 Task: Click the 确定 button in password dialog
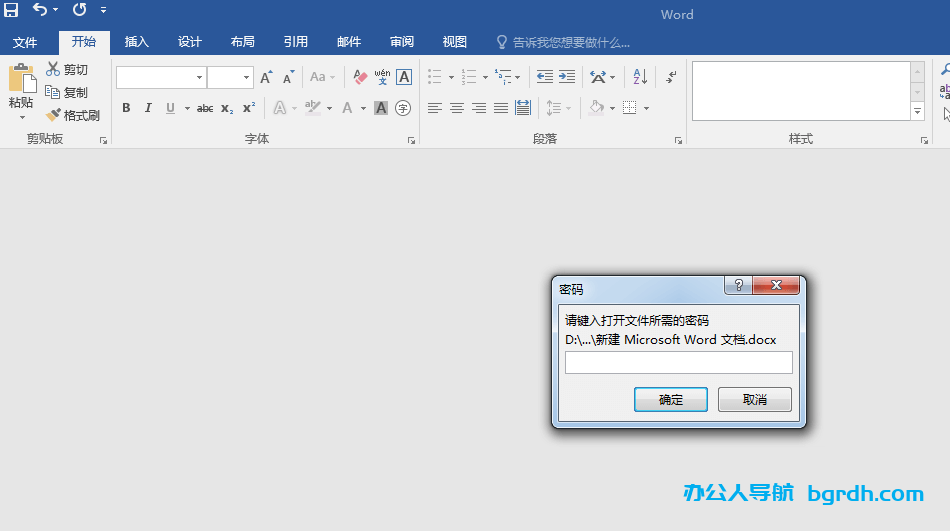pyautogui.click(x=671, y=399)
